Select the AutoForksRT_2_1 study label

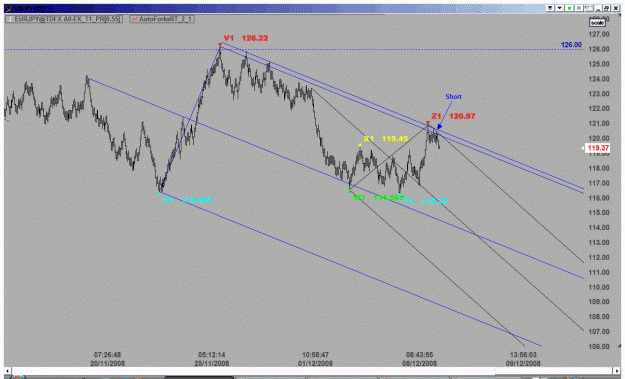(x=162, y=19)
